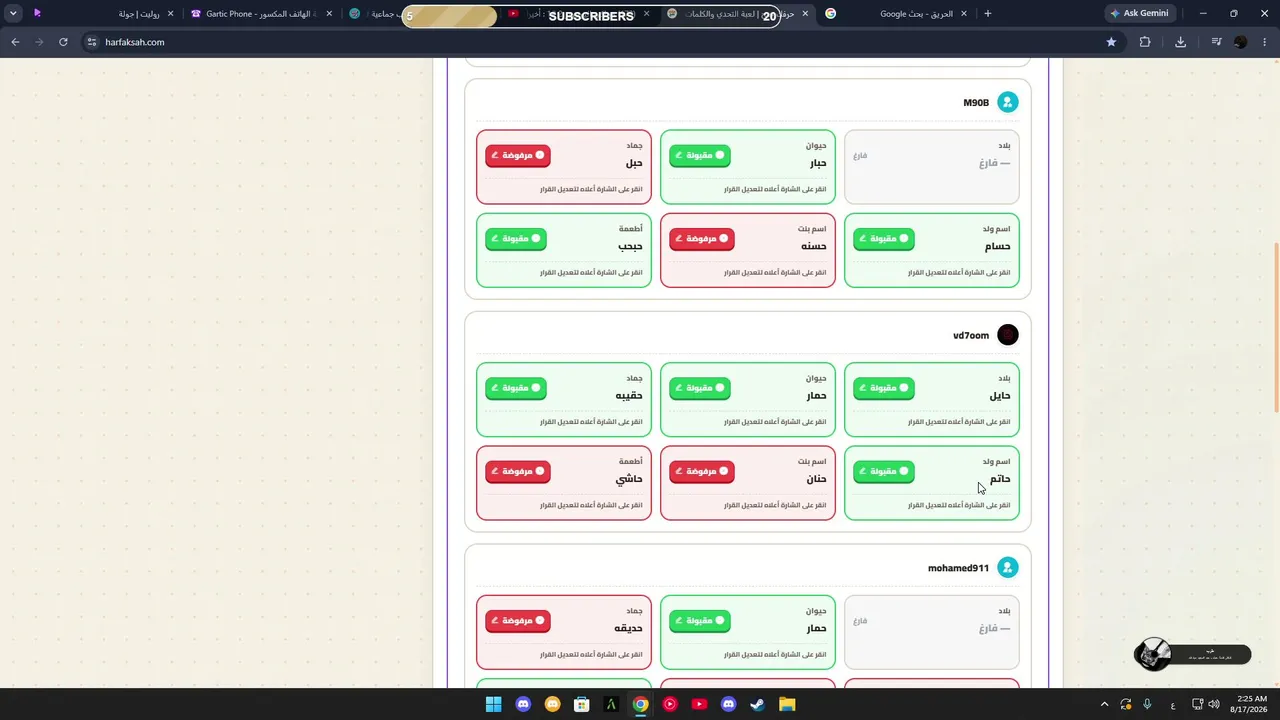Screen dimensions: 1280x720
Task: Open the Chrome three-dot menu
Action: pos(1265,42)
